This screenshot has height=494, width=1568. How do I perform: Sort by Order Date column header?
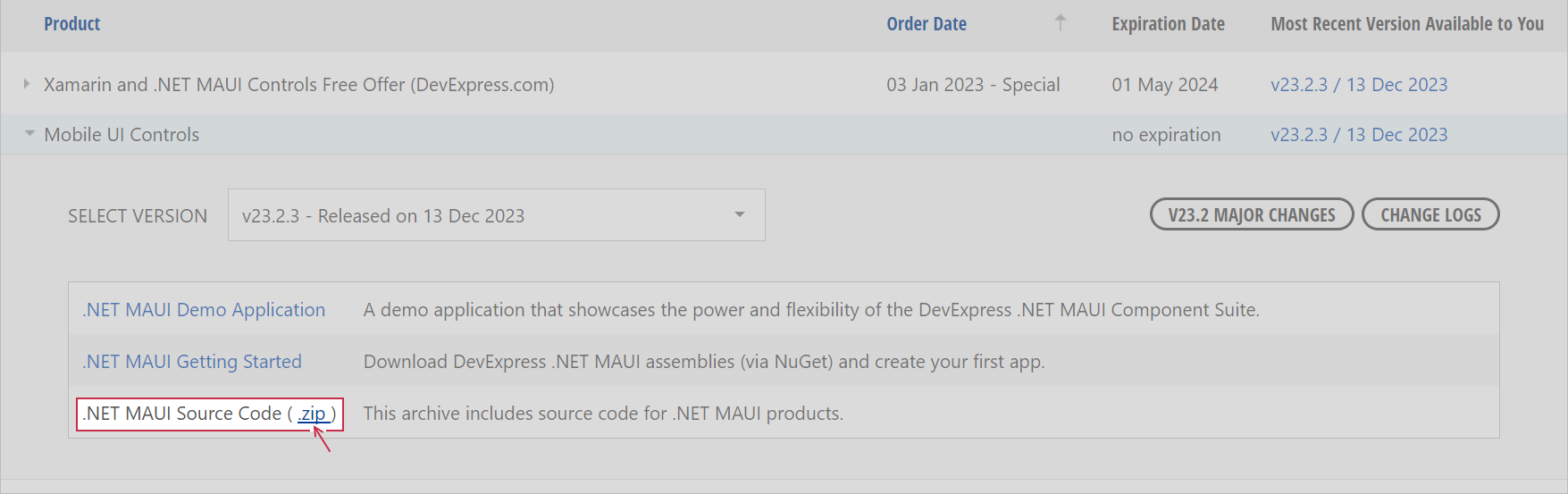coord(926,24)
